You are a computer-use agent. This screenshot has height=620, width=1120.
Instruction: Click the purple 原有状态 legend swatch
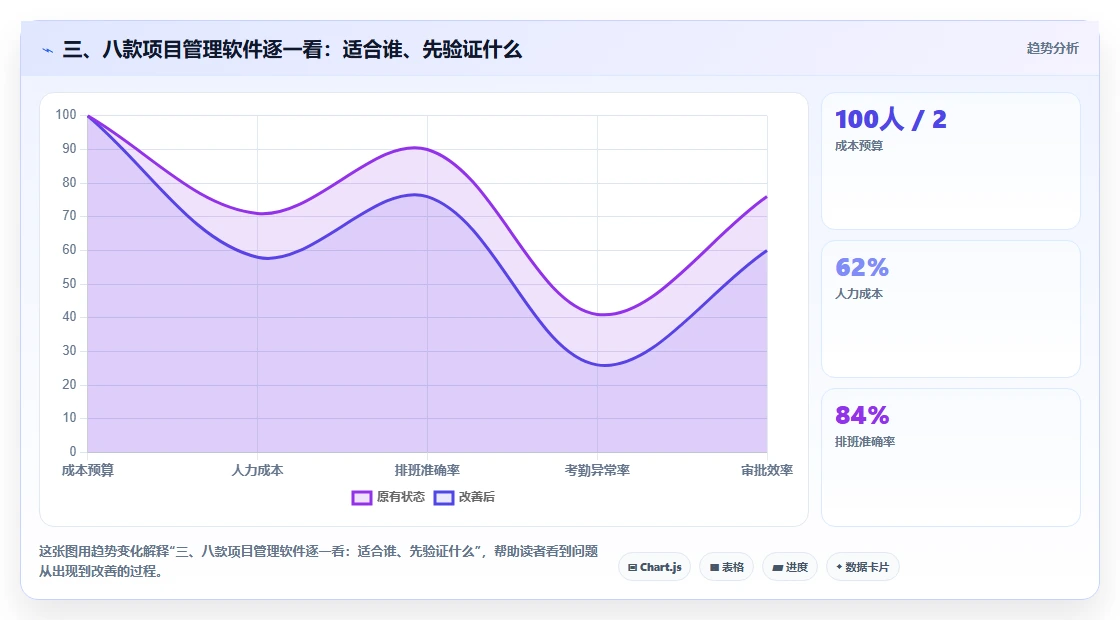(x=361, y=498)
